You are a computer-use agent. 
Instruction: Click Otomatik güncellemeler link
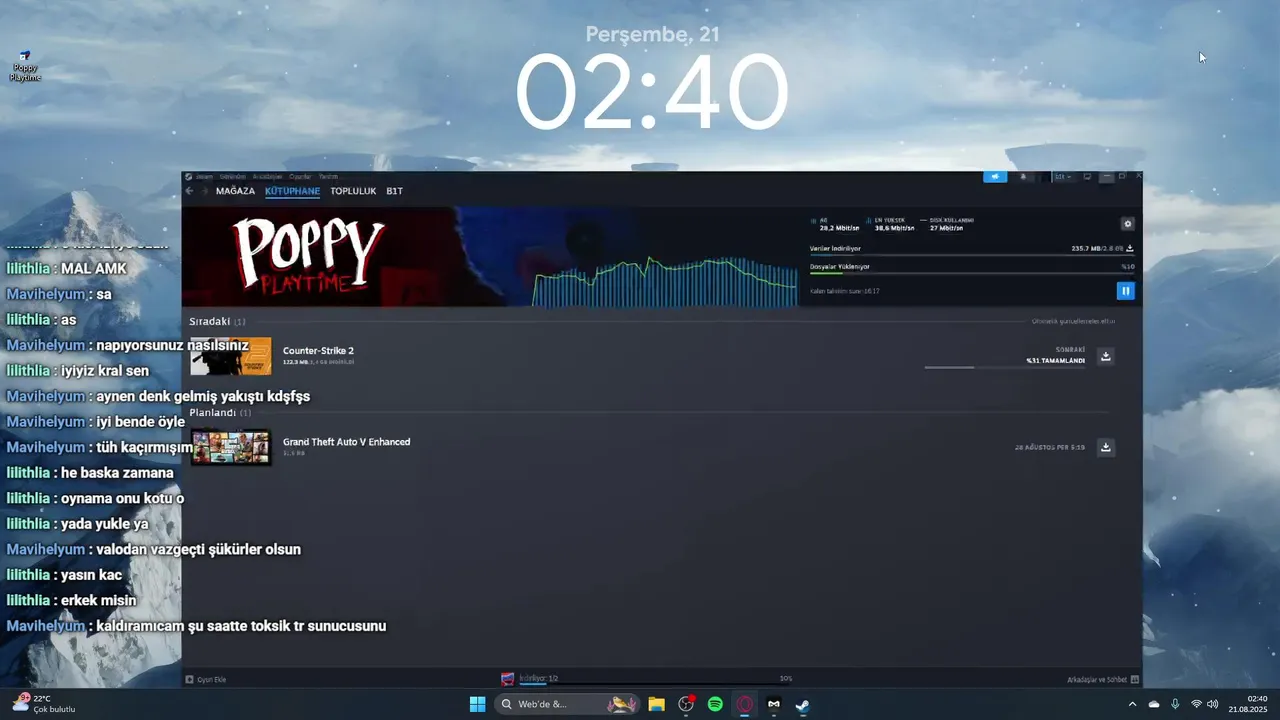pyautogui.click(x=1073, y=321)
